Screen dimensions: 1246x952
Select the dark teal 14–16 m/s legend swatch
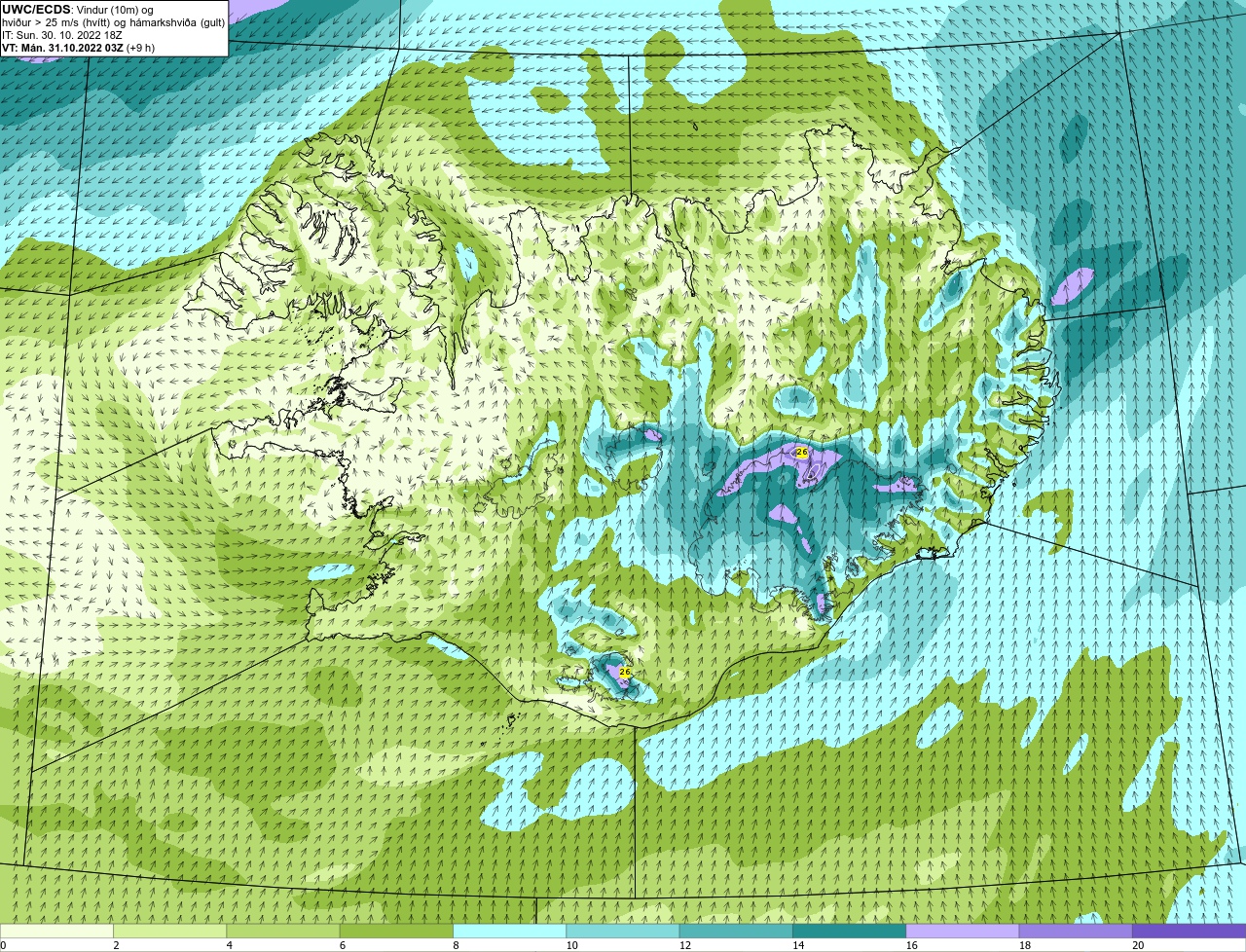[850, 931]
